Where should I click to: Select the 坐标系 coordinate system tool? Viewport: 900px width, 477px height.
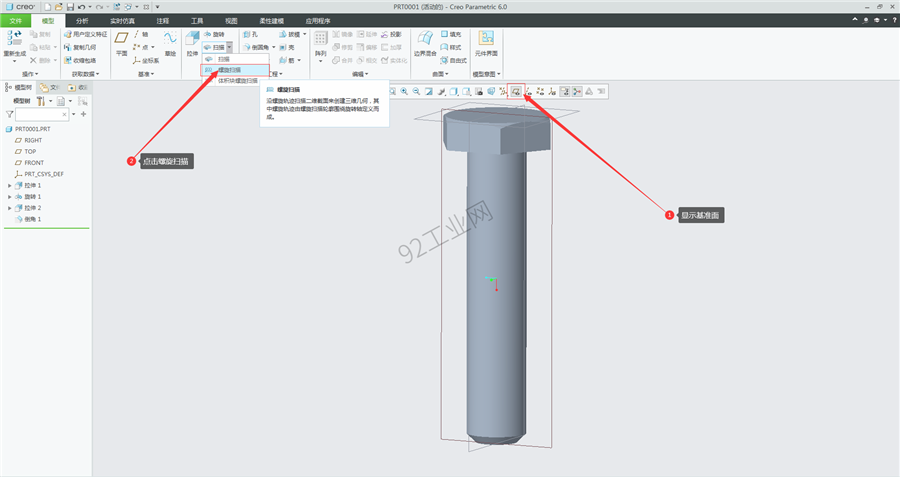coord(146,60)
